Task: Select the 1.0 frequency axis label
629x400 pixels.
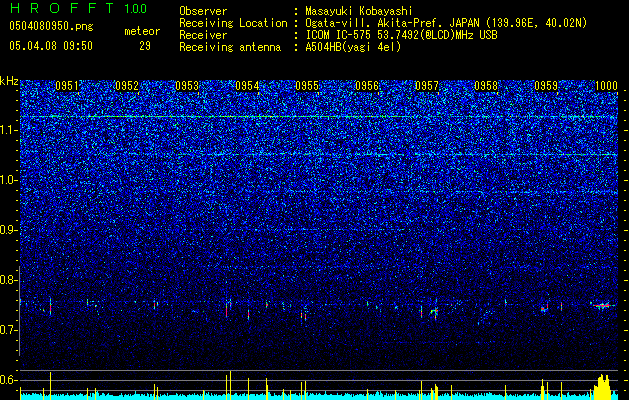Action: coord(8,180)
